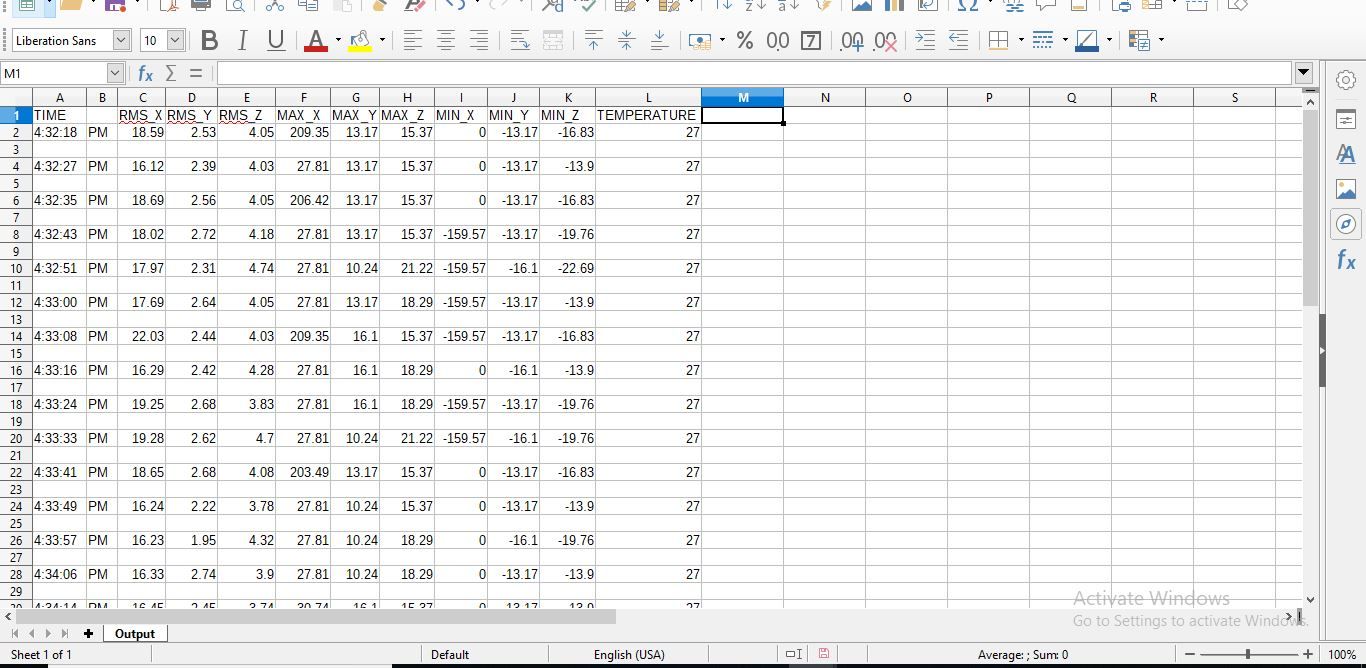Format selection as Currency
Image resolution: width=1366 pixels, height=668 pixels.
tap(700, 41)
